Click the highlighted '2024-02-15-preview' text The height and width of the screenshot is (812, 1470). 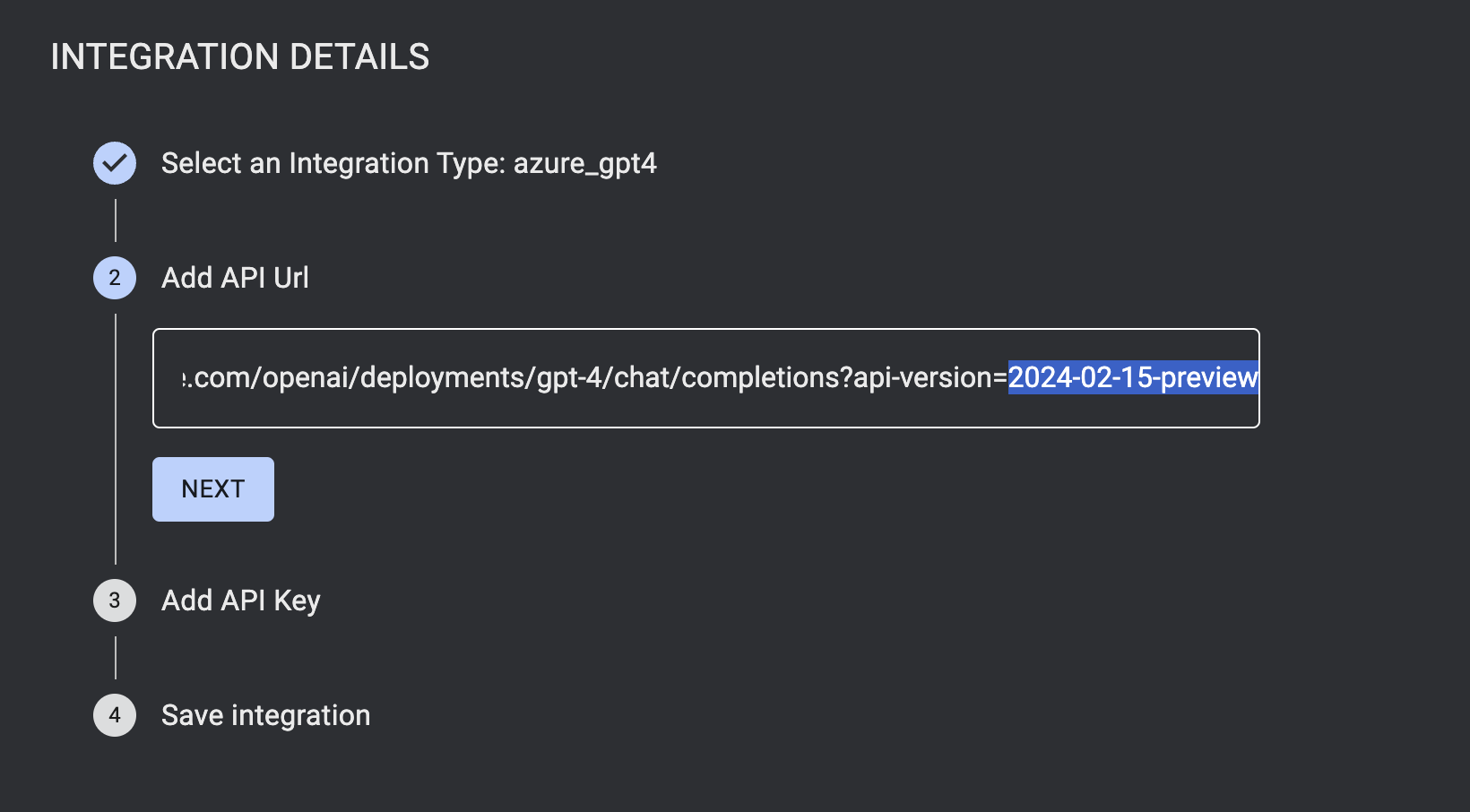coord(1133,377)
